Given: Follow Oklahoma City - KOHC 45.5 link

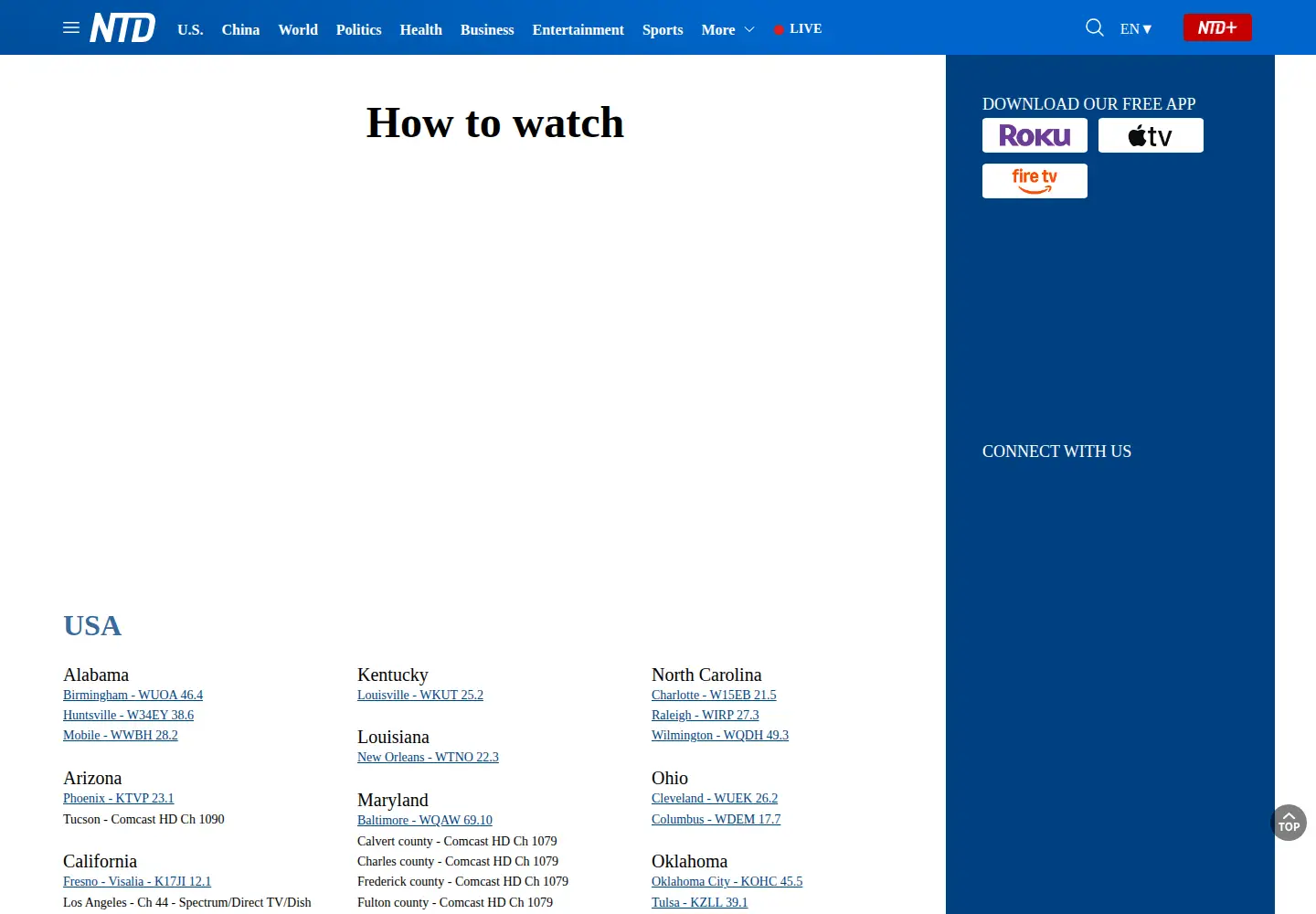Looking at the screenshot, I should (x=727, y=882).
